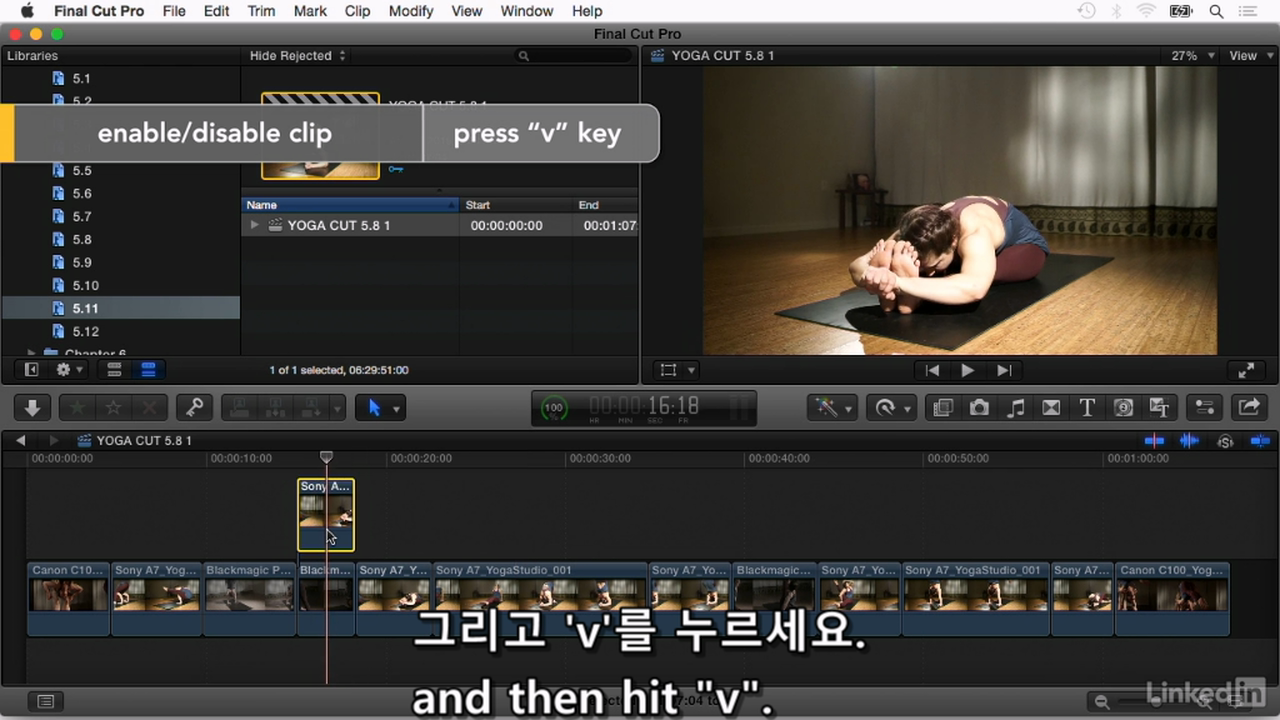Image resolution: width=1280 pixels, height=720 pixels.
Task: Click the timecode display 16:18
Action: coord(645,407)
